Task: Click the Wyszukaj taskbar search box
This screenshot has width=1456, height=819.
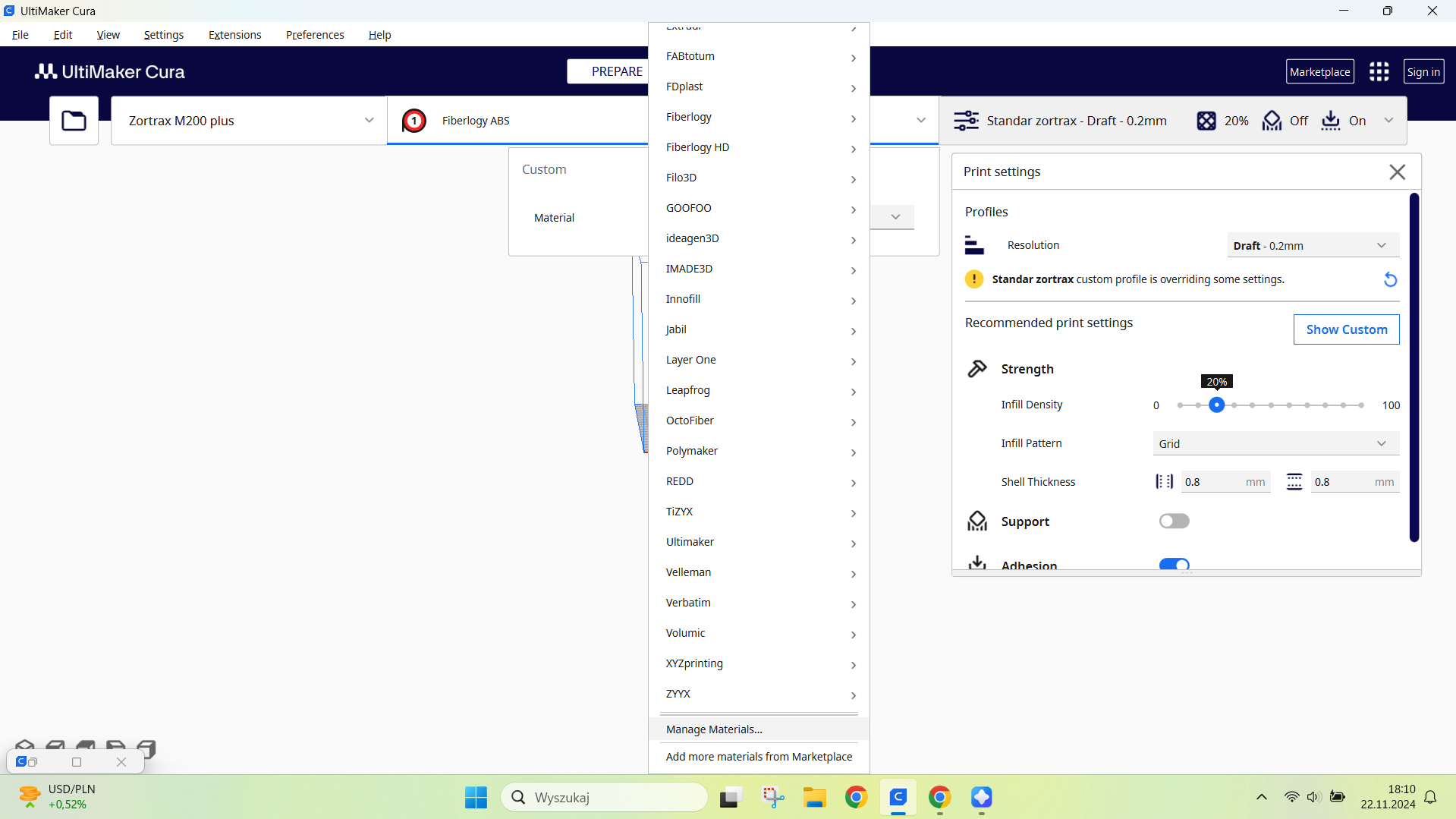Action: [604, 797]
